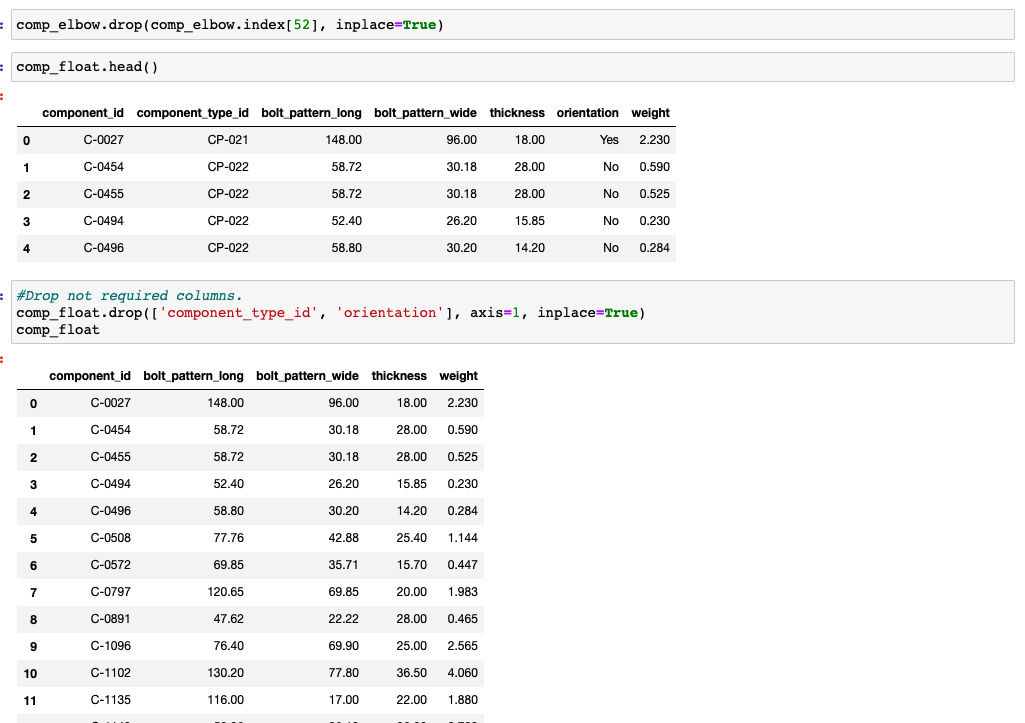Click the 17.00 bolt_pattern_wide value
The image size is (1025, 723).
click(343, 699)
